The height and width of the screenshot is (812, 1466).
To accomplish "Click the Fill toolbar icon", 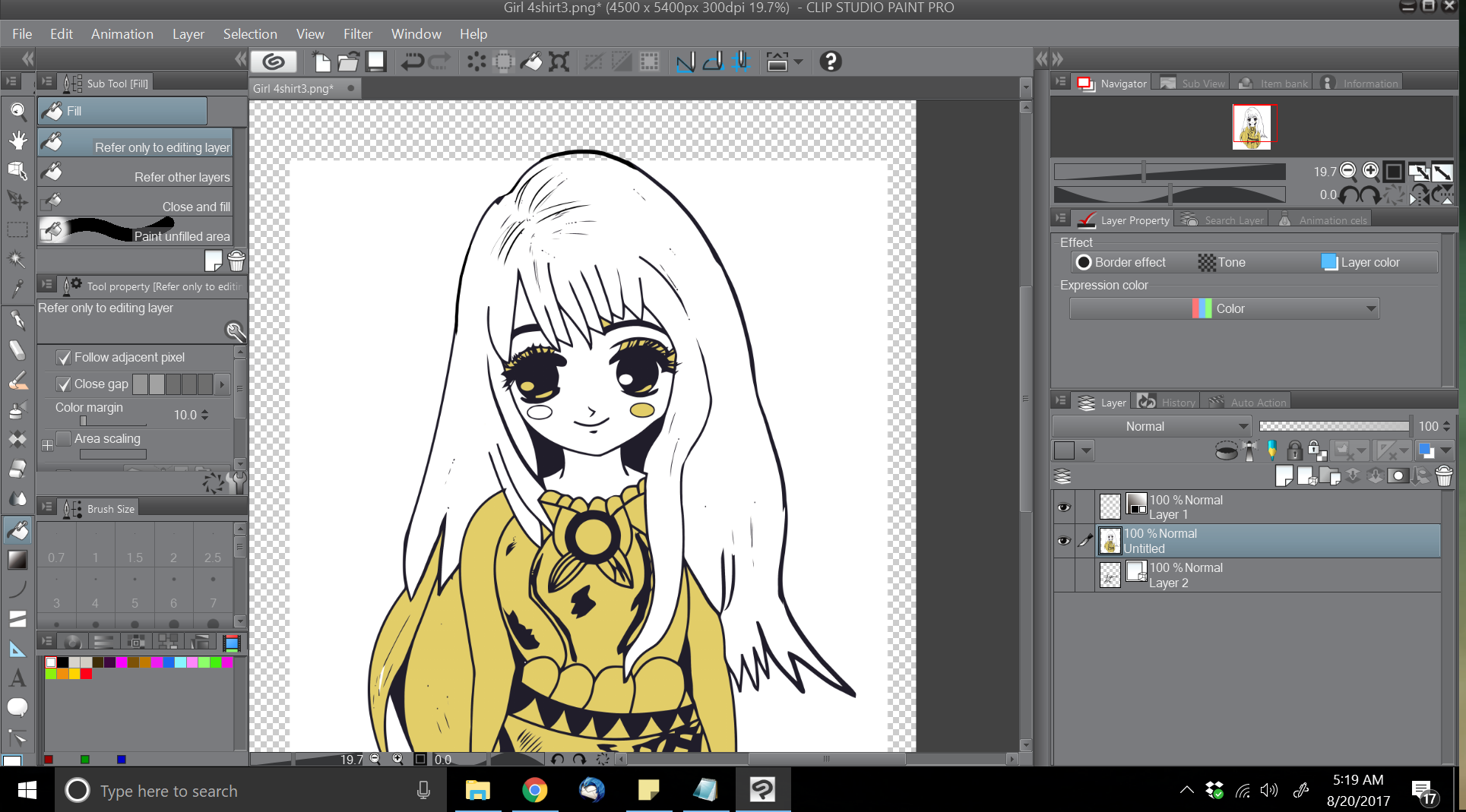I will [x=530, y=62].
